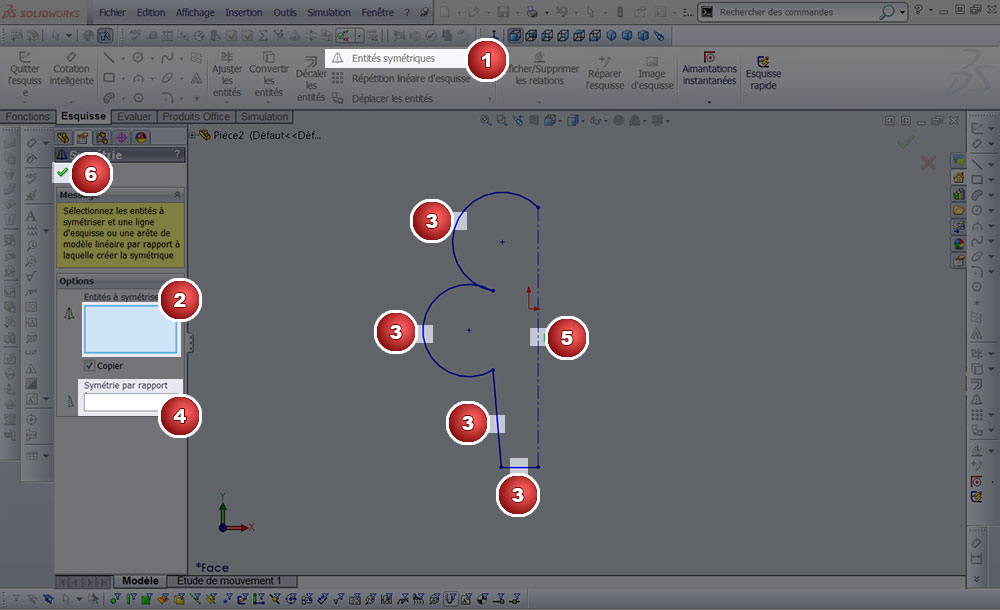
Task: Cancel sketch with red X corner icon
Action: pos(928,163)
